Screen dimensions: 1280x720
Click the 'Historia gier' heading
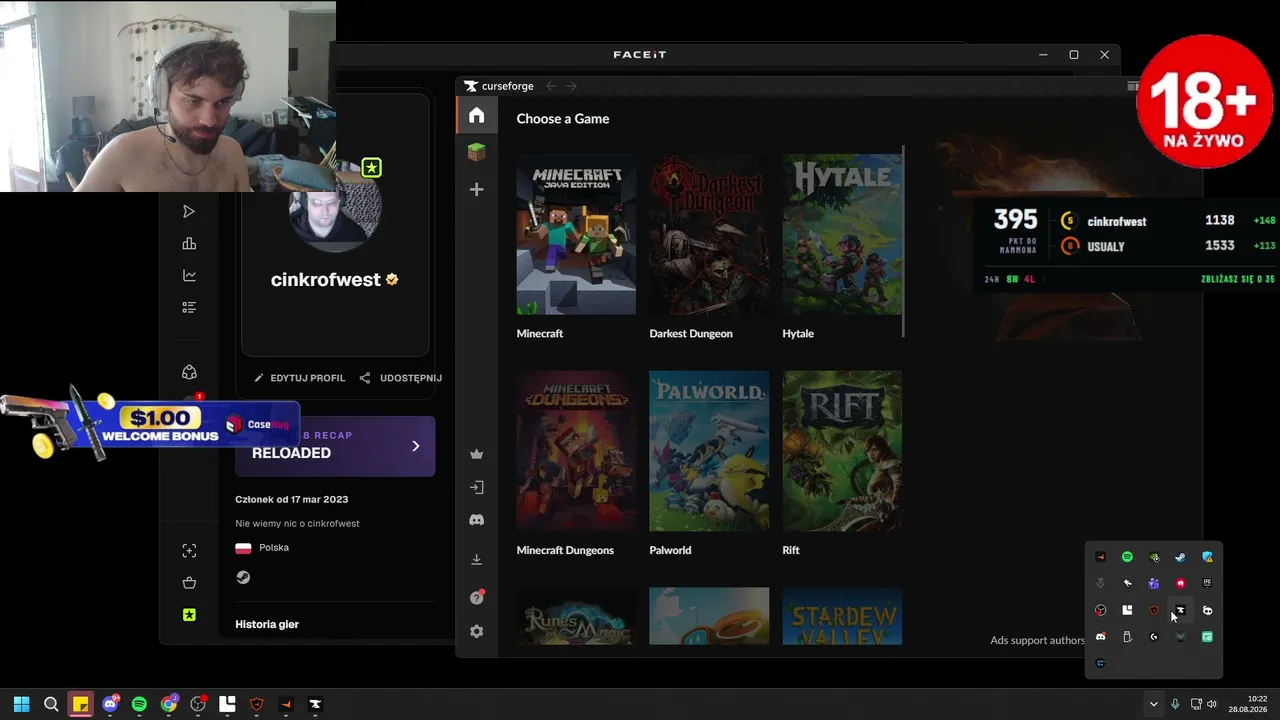click(267, 624)
